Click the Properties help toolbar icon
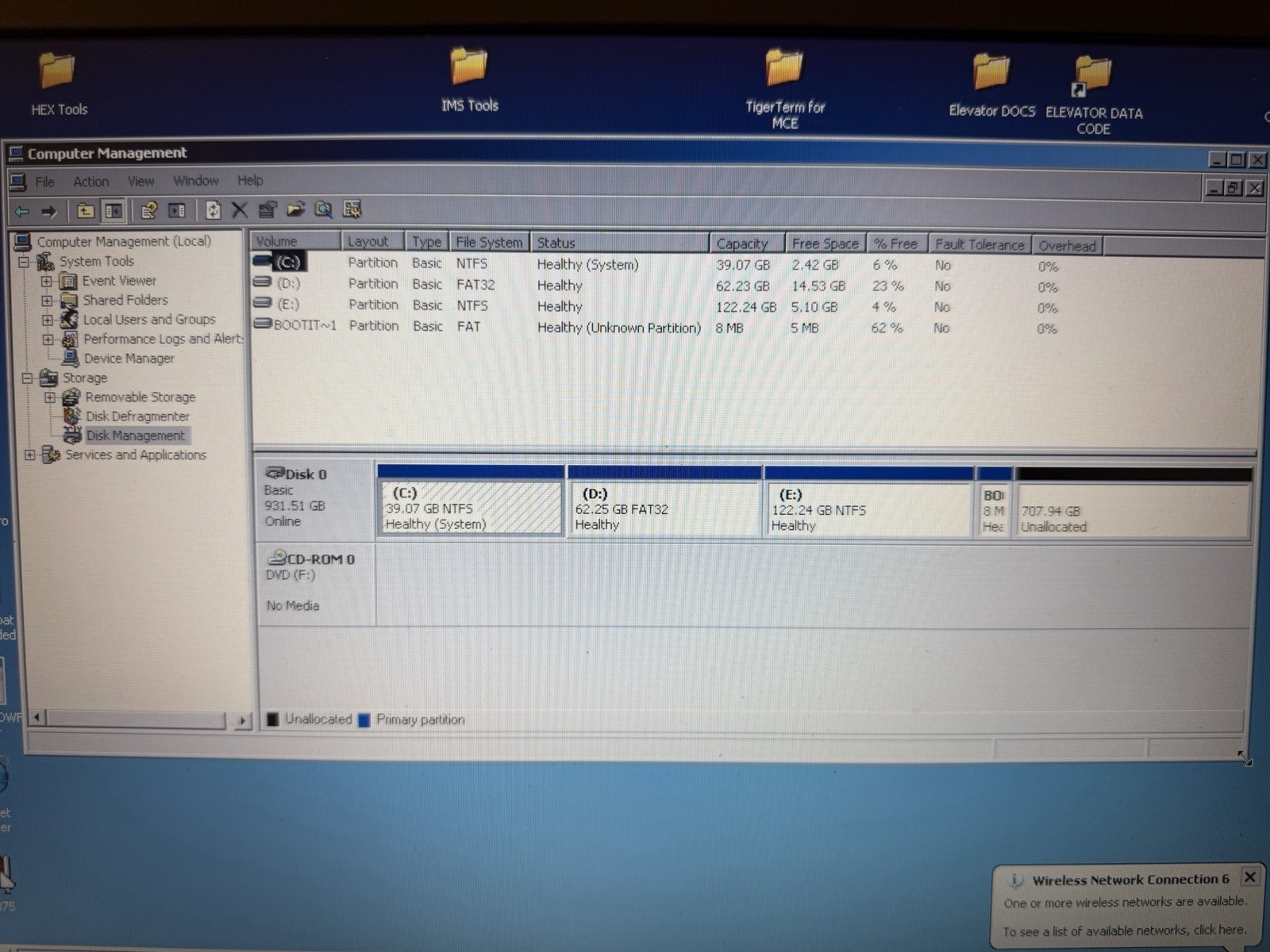Screen dimensions: 1270x952 (148, 210)
